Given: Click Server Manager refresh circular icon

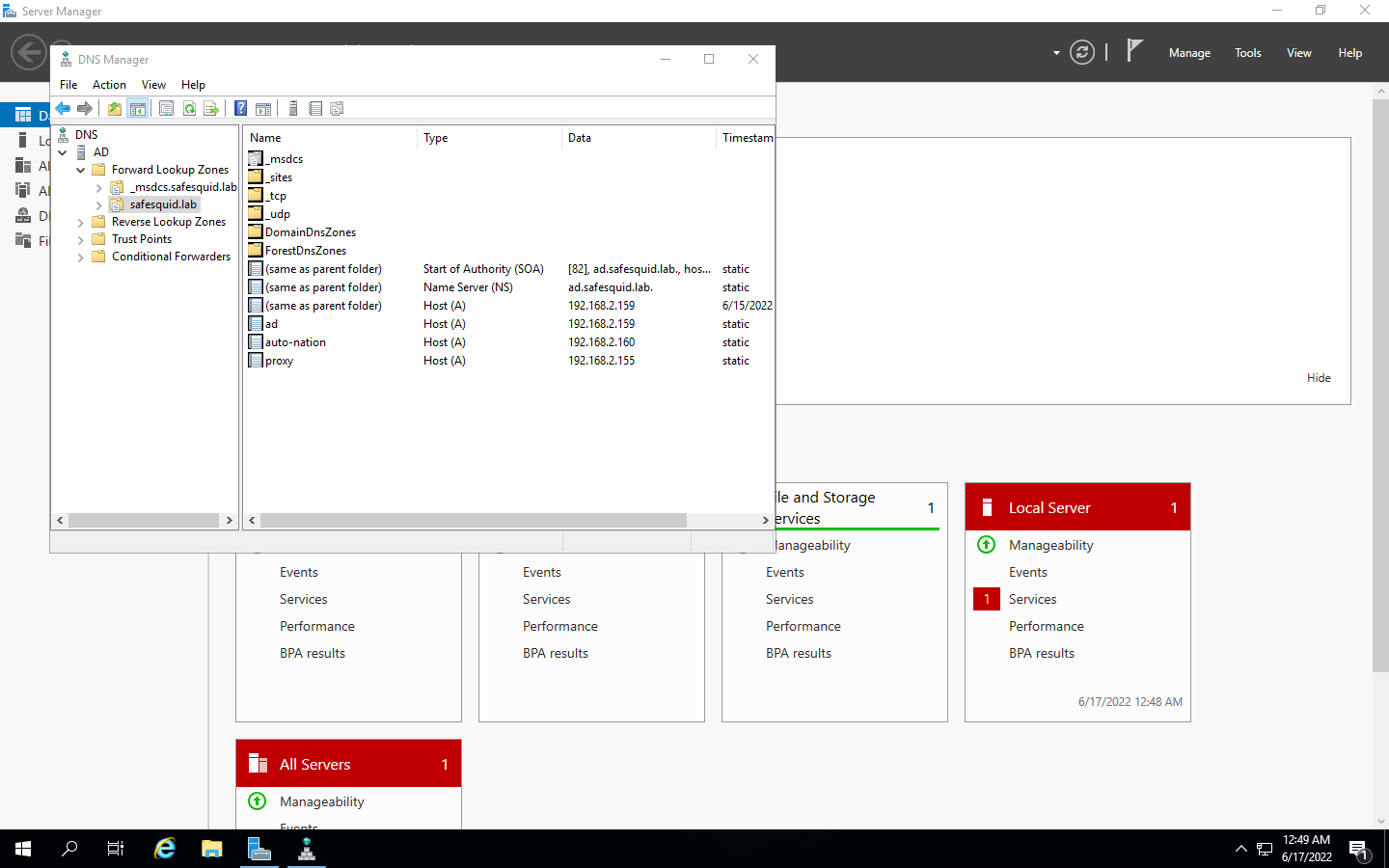Looking at the screenshot, I should point(1082,52).
